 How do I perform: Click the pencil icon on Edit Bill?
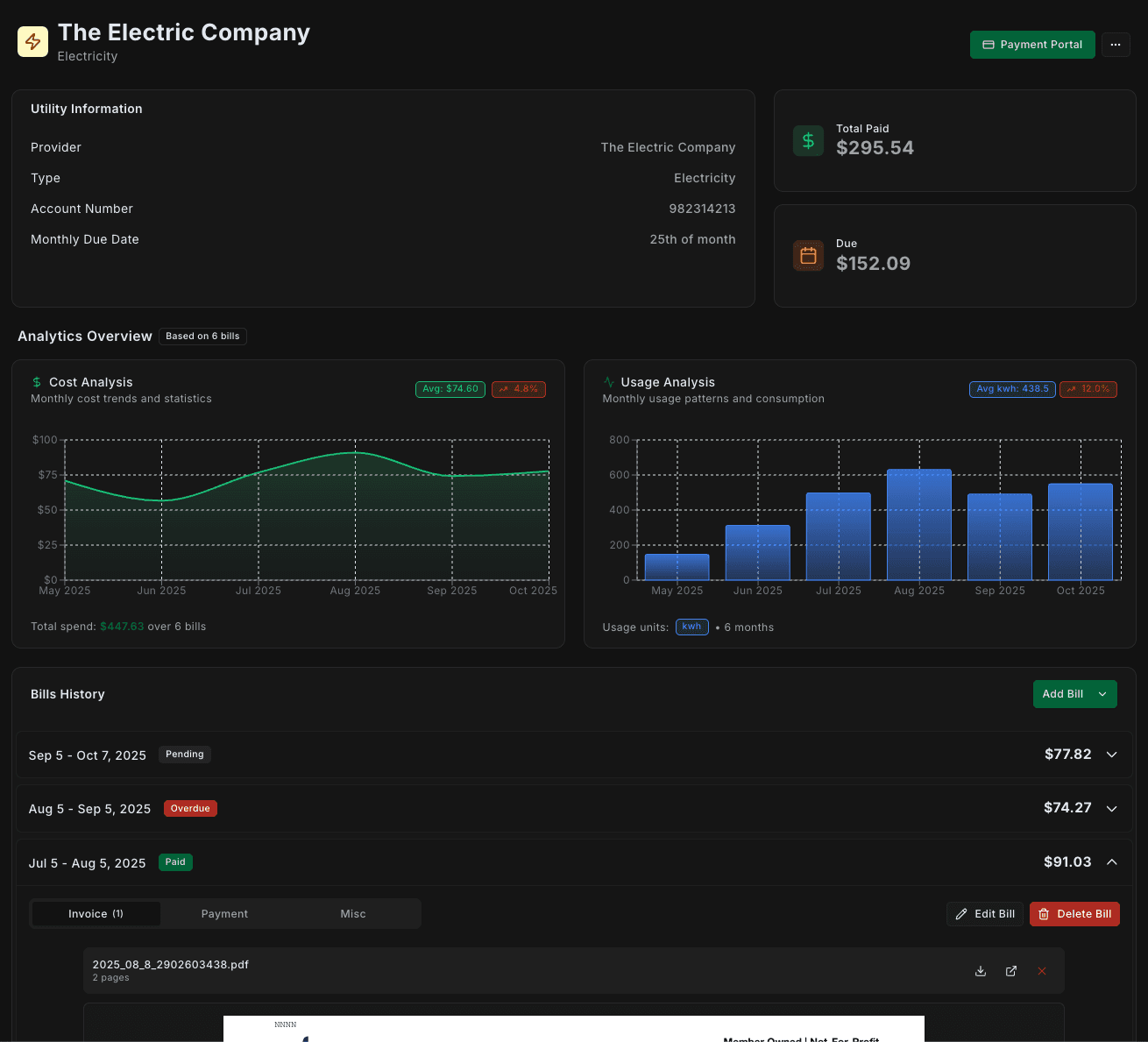pyautogui.click(x=961, y=914)
